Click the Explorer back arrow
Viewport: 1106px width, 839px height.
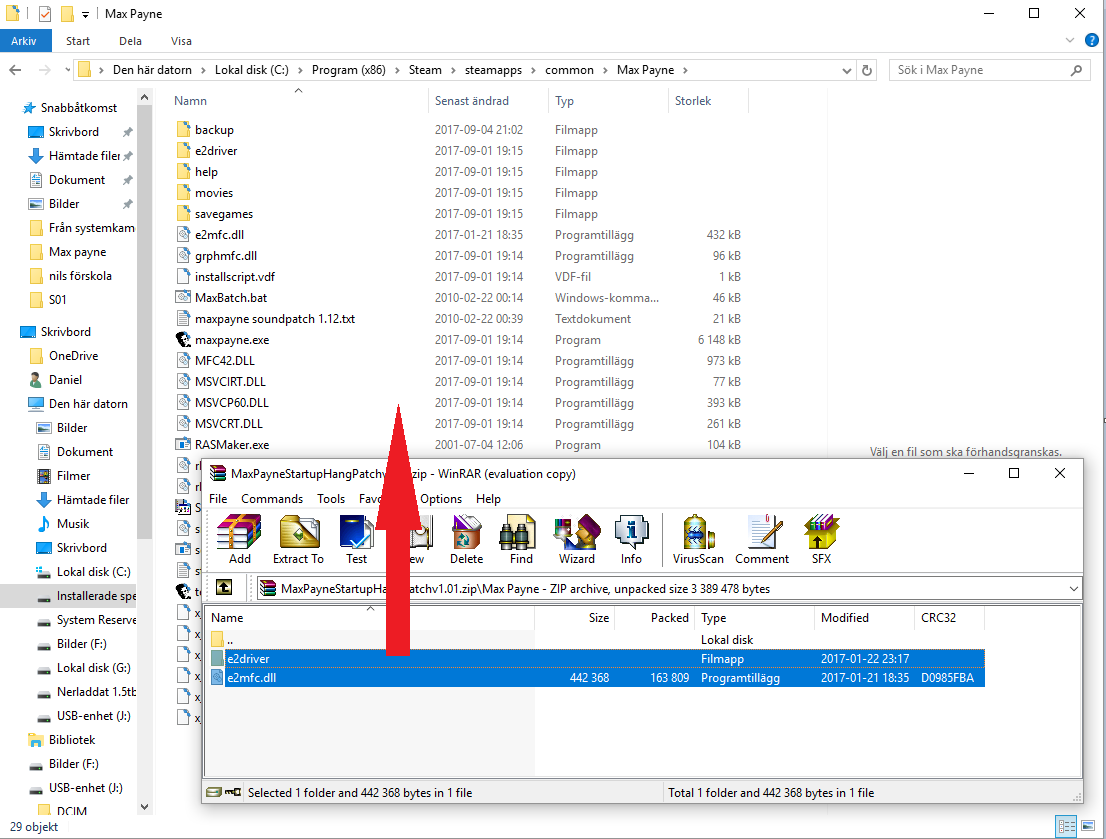(x=16, y=70)
